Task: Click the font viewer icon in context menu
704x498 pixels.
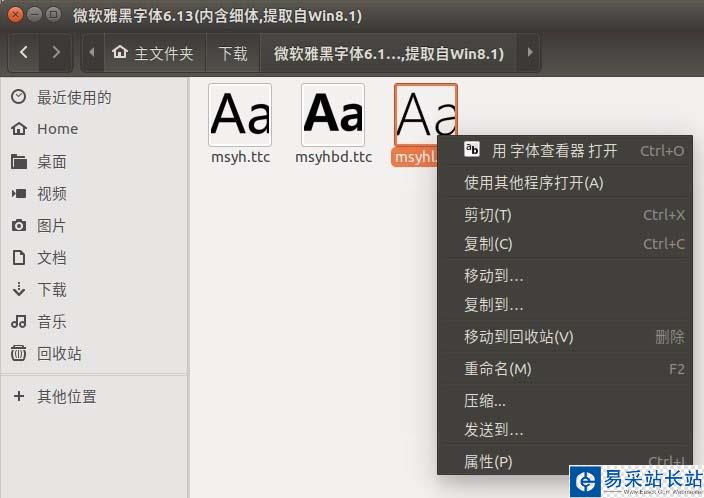Action: point(472,149)
